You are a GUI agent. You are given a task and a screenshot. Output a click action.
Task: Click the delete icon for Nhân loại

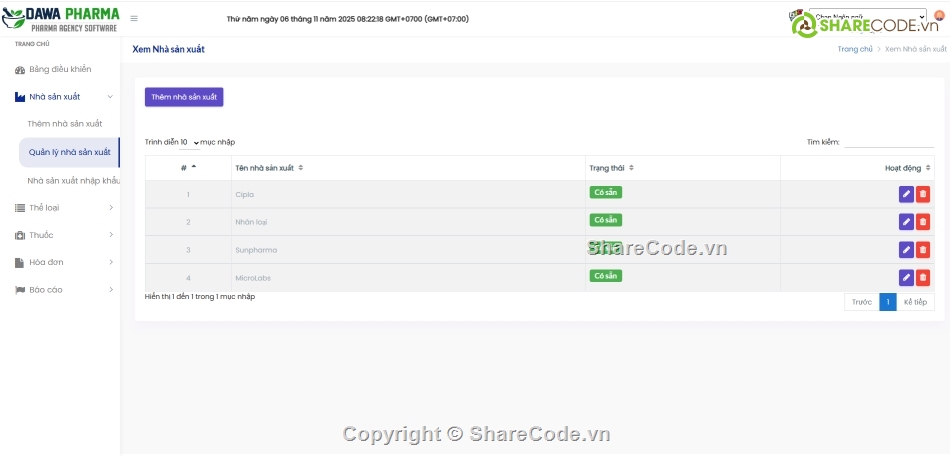tap(923, 222)
